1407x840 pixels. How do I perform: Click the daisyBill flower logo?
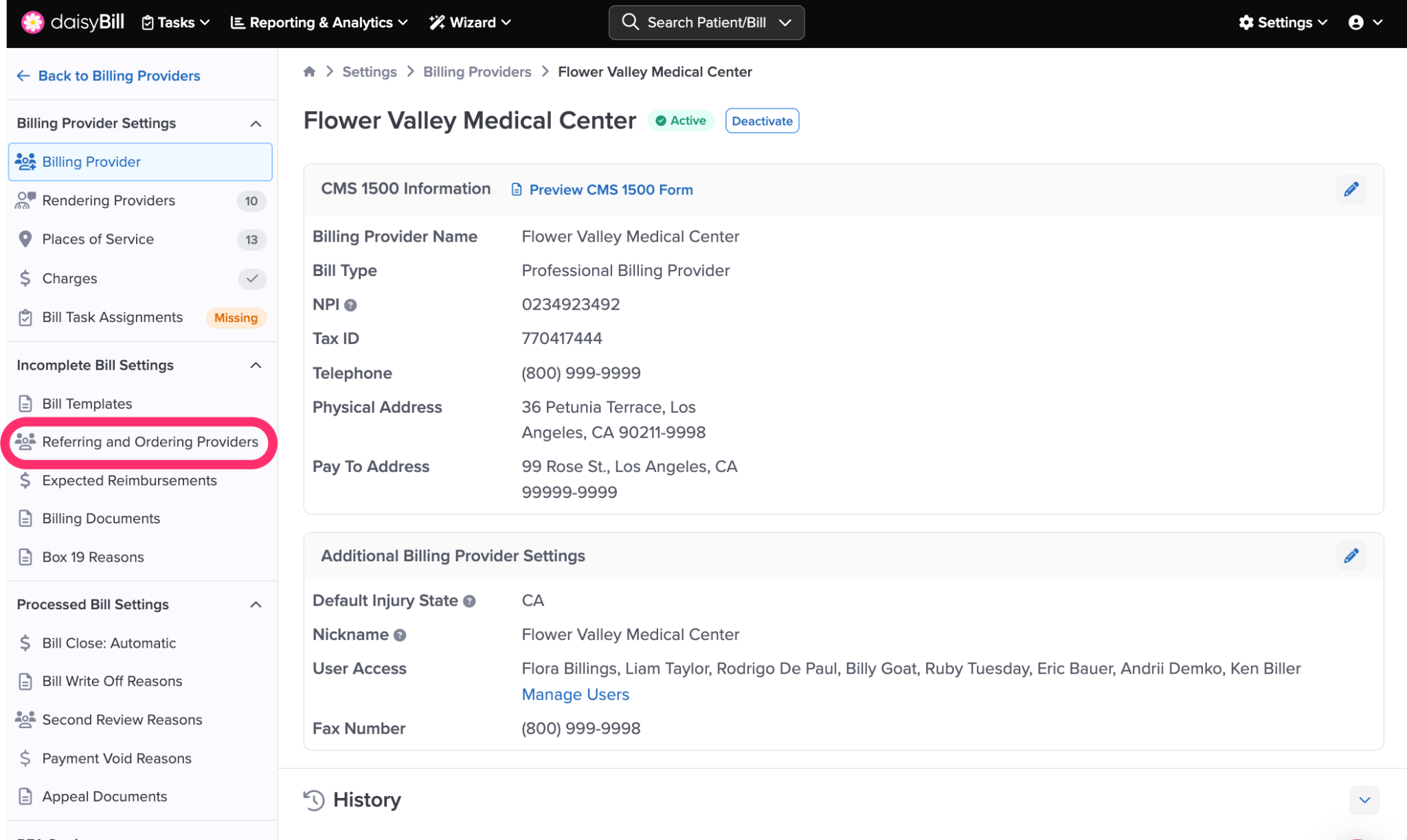click(x=32, y=22)
